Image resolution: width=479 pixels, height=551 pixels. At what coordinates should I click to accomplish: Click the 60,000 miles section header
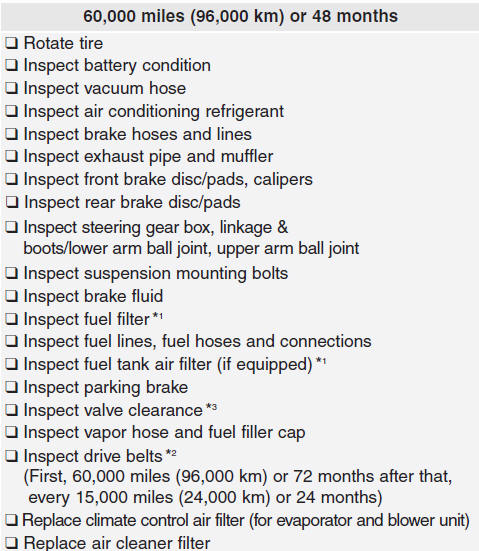coord(240,16)
